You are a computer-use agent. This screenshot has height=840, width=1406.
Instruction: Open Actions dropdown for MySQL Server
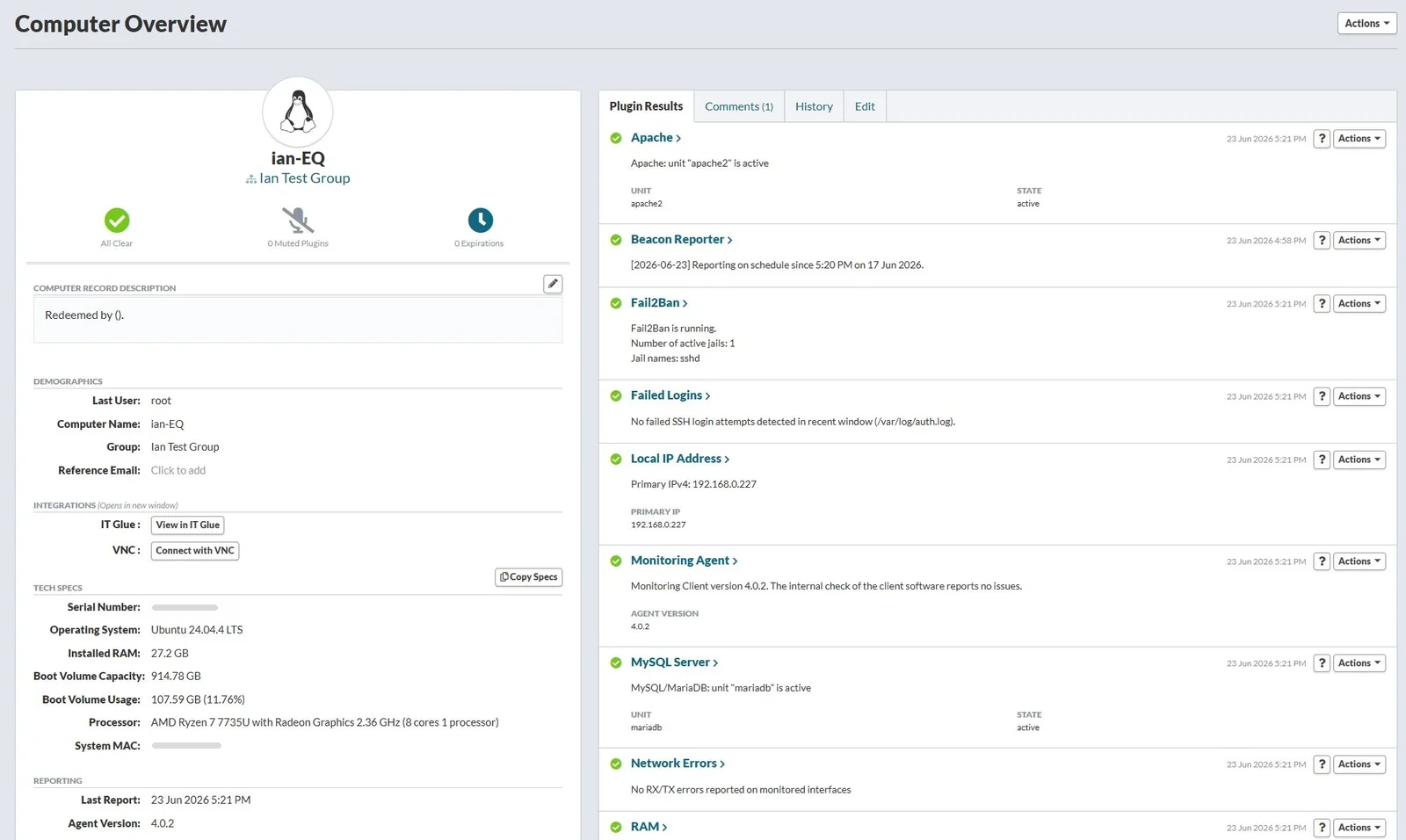(x=1359, y=663)
